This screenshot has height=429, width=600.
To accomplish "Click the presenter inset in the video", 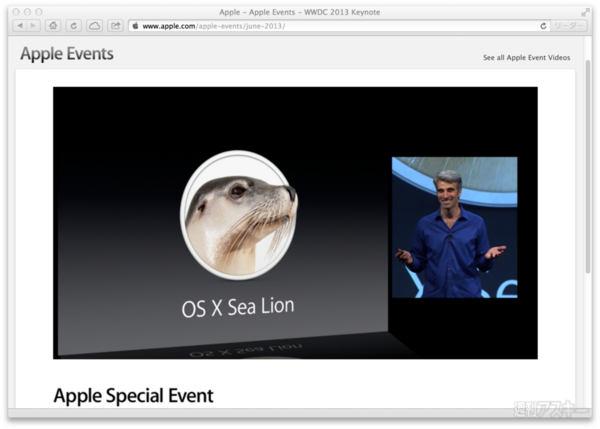I will pyautogui.click(x=455, y=227).
